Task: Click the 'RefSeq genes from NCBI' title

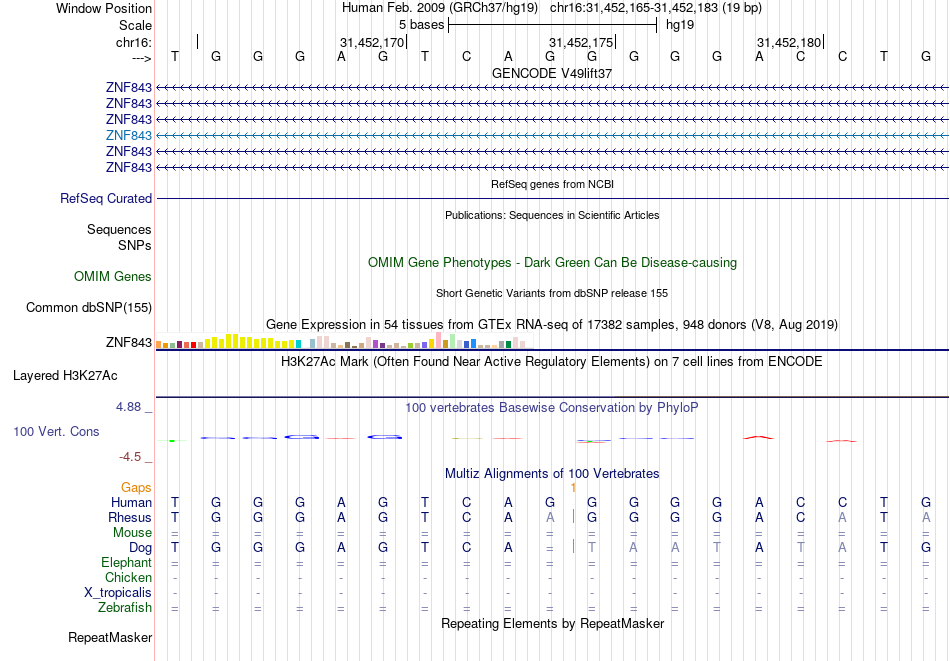Action: tap(552, 184)
